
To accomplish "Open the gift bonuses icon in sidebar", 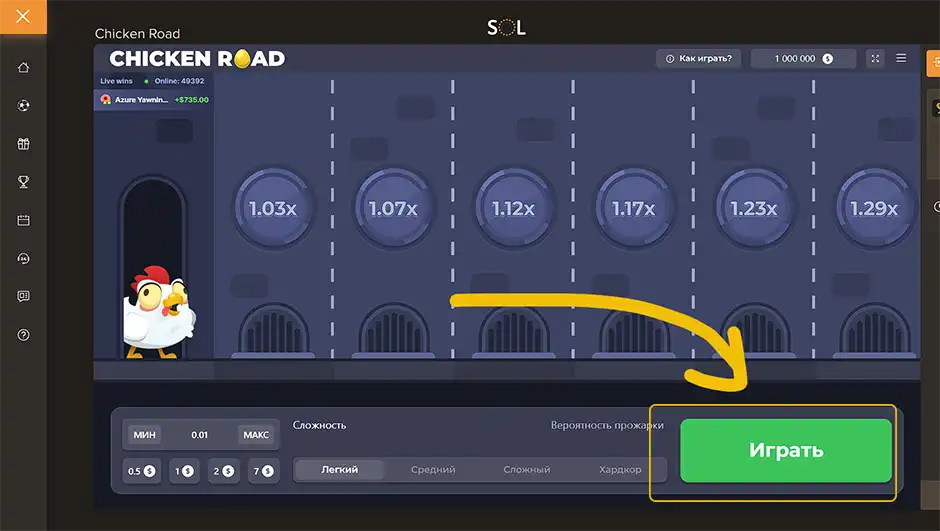I will [23, 144].
